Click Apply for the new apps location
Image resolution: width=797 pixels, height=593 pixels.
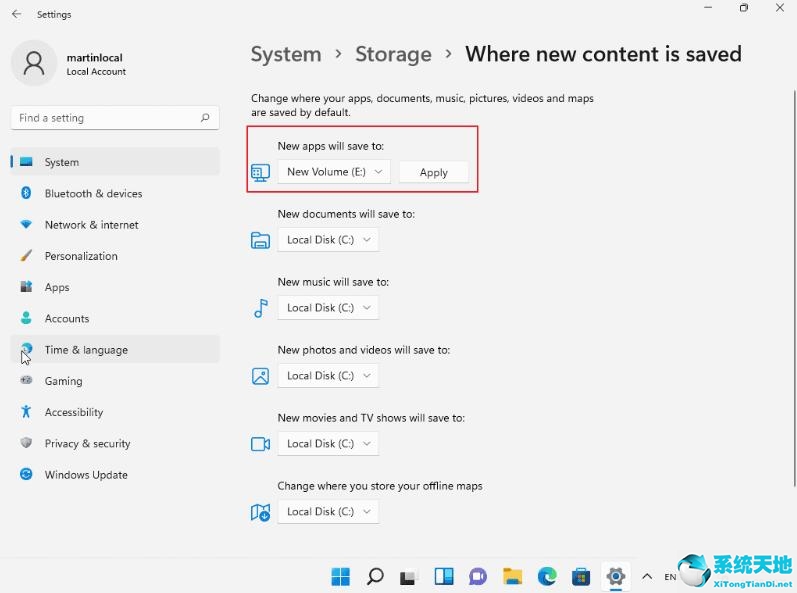pos(434,172)
